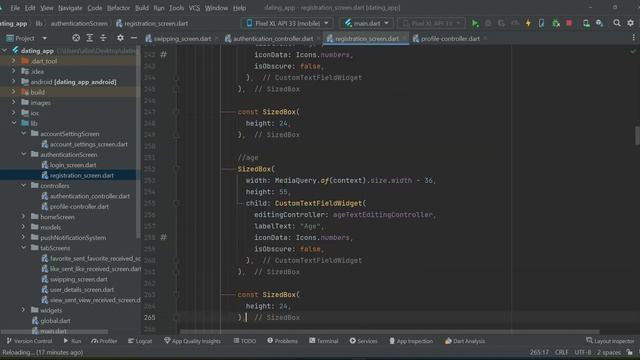Image resolution: width=640 pixels, height=360 pixels.
Task: Collapse the authenticationScreen folder
Action: [x=24, y=154]
